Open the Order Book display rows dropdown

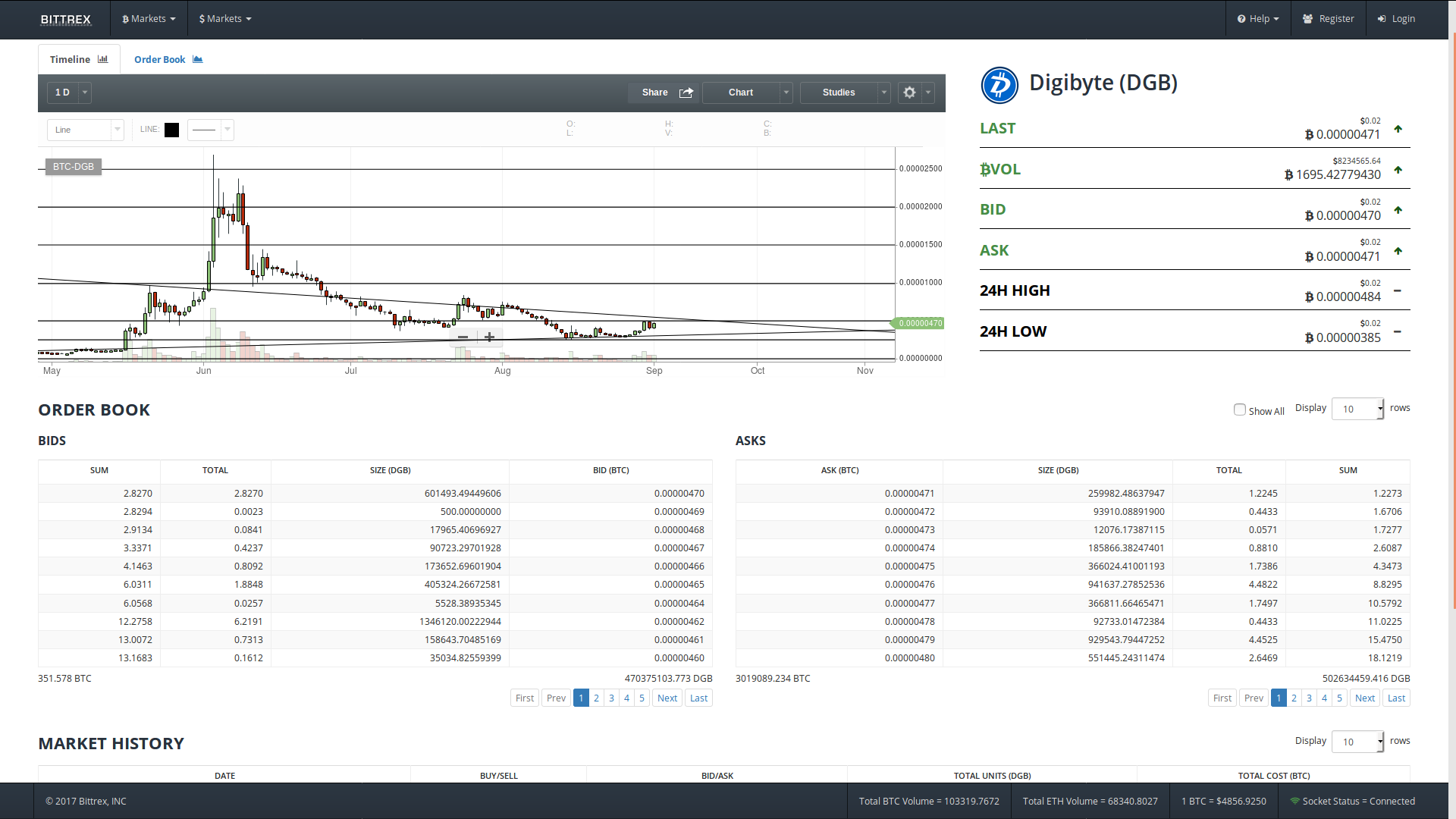coord(1357,409)
